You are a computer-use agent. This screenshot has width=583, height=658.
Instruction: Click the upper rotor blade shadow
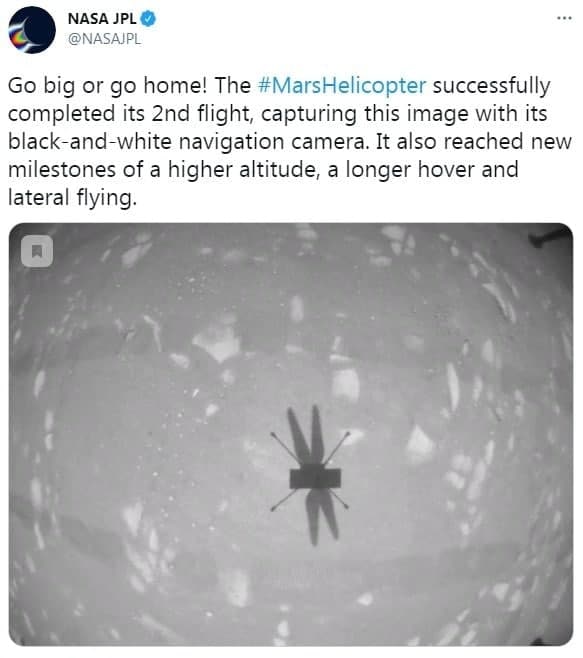coord(306,435)
